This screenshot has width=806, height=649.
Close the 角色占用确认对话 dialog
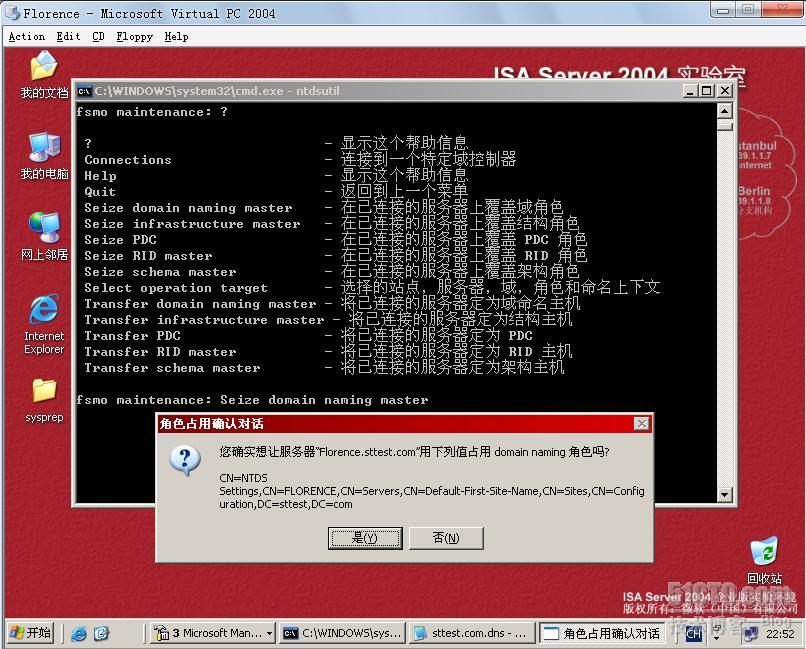[641, 423]
